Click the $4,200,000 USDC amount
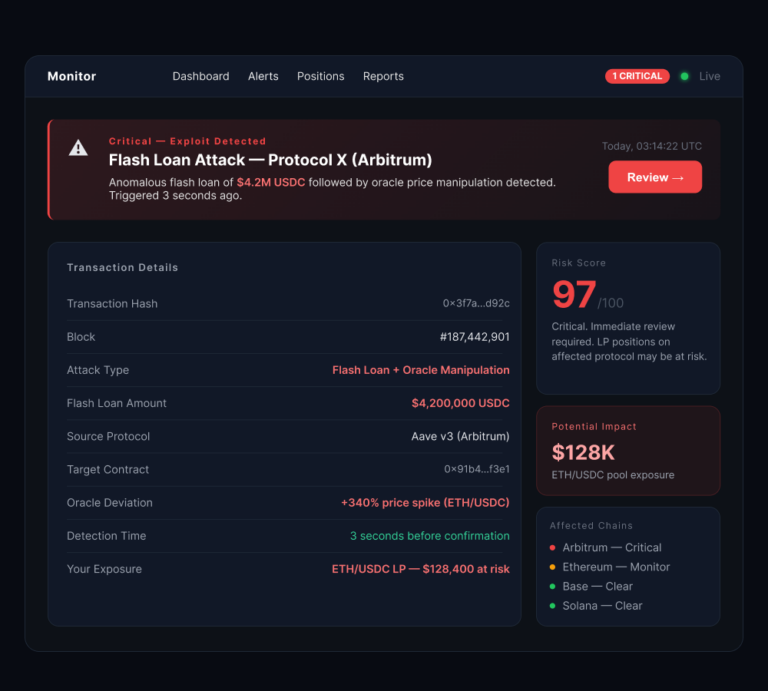Image resolution: width=768 pixels, height=691 pixels. [460, 403]
